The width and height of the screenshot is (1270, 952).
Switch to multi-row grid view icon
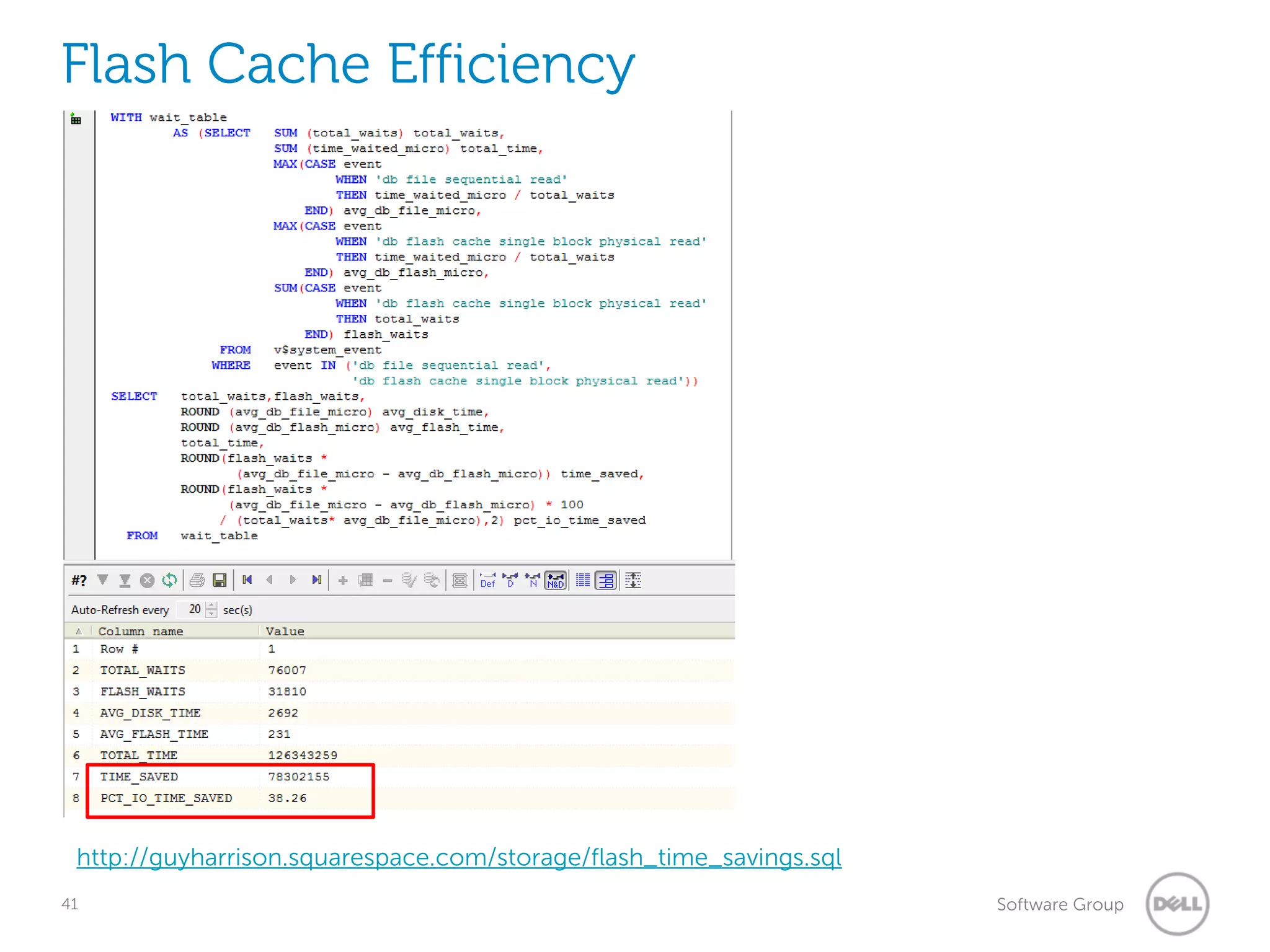[583, 581]
